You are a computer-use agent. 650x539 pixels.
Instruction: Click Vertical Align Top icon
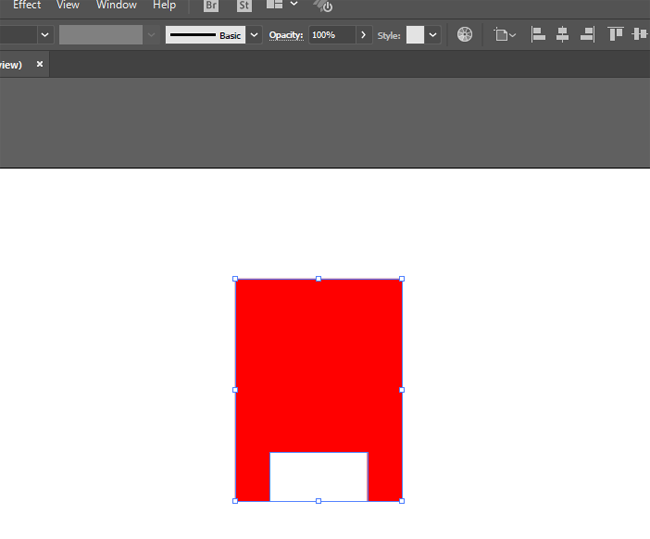[616, 34]
